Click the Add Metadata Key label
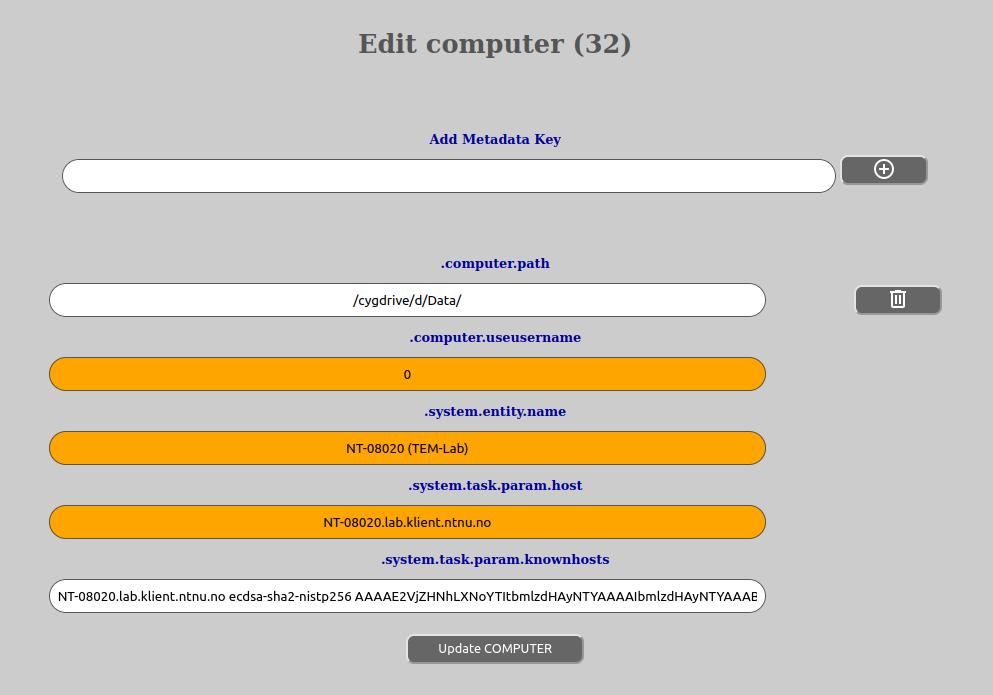Screen dimensions: 993x695 point(495,139)
